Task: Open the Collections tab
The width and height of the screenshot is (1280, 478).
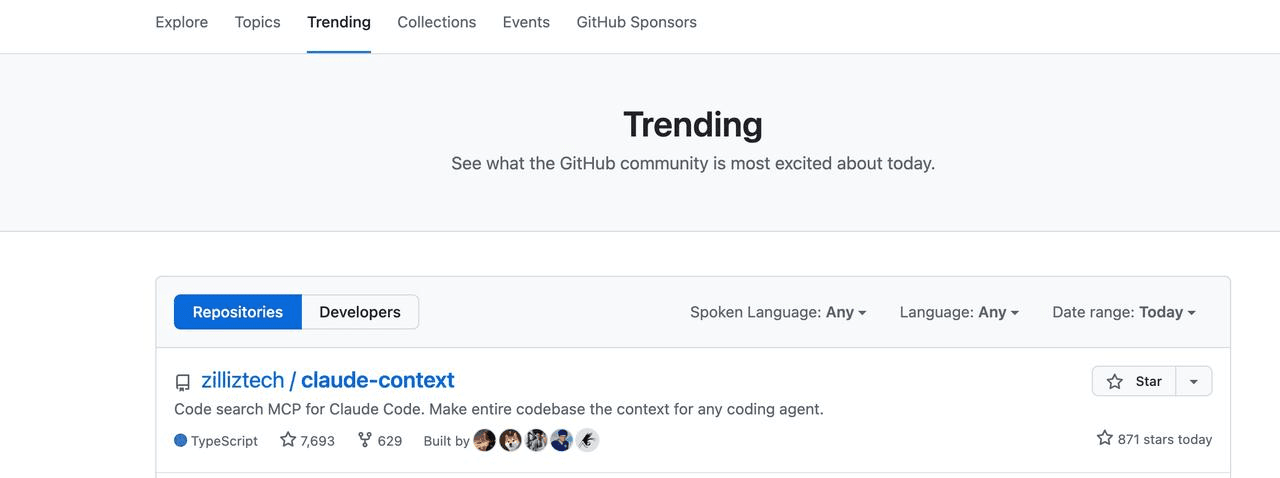Action: coord(436,22)
